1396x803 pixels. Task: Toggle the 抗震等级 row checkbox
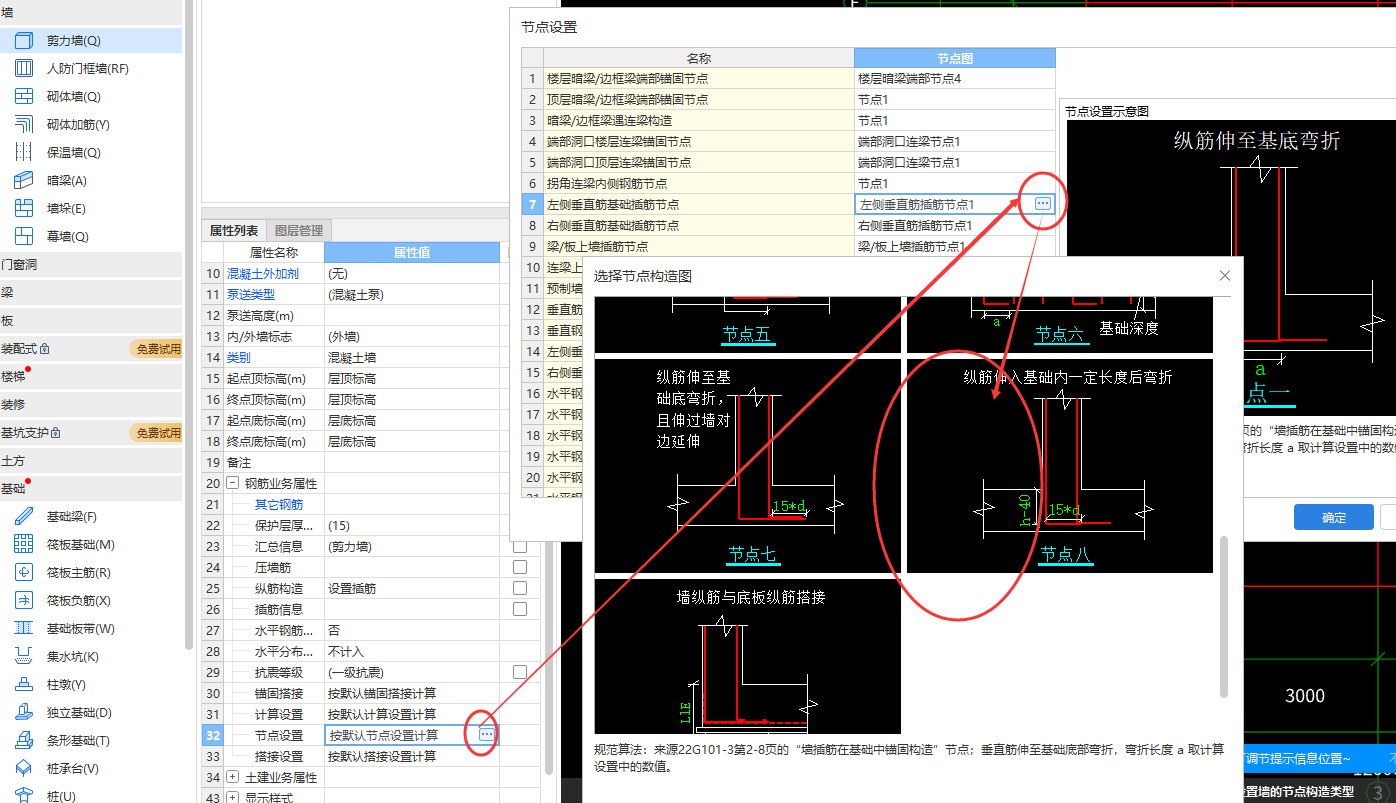[x=520, y=672]
